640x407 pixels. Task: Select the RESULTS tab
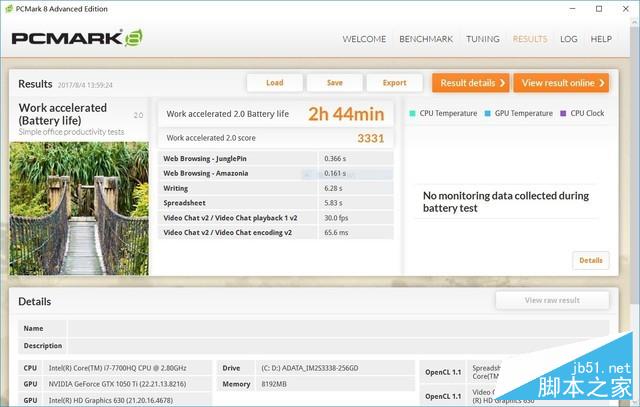coord(530,39)
